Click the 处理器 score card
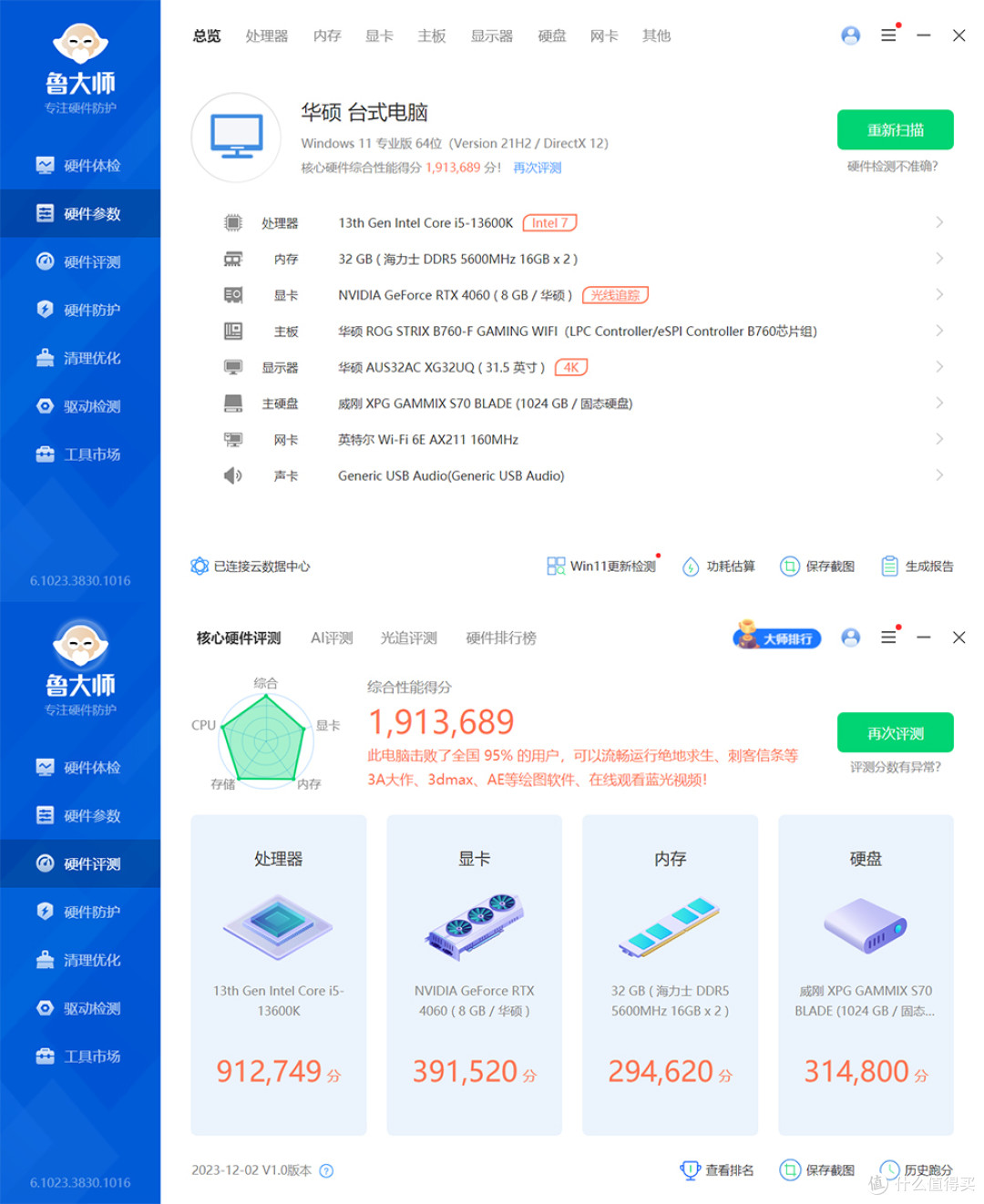 click(x=279, y=974)
